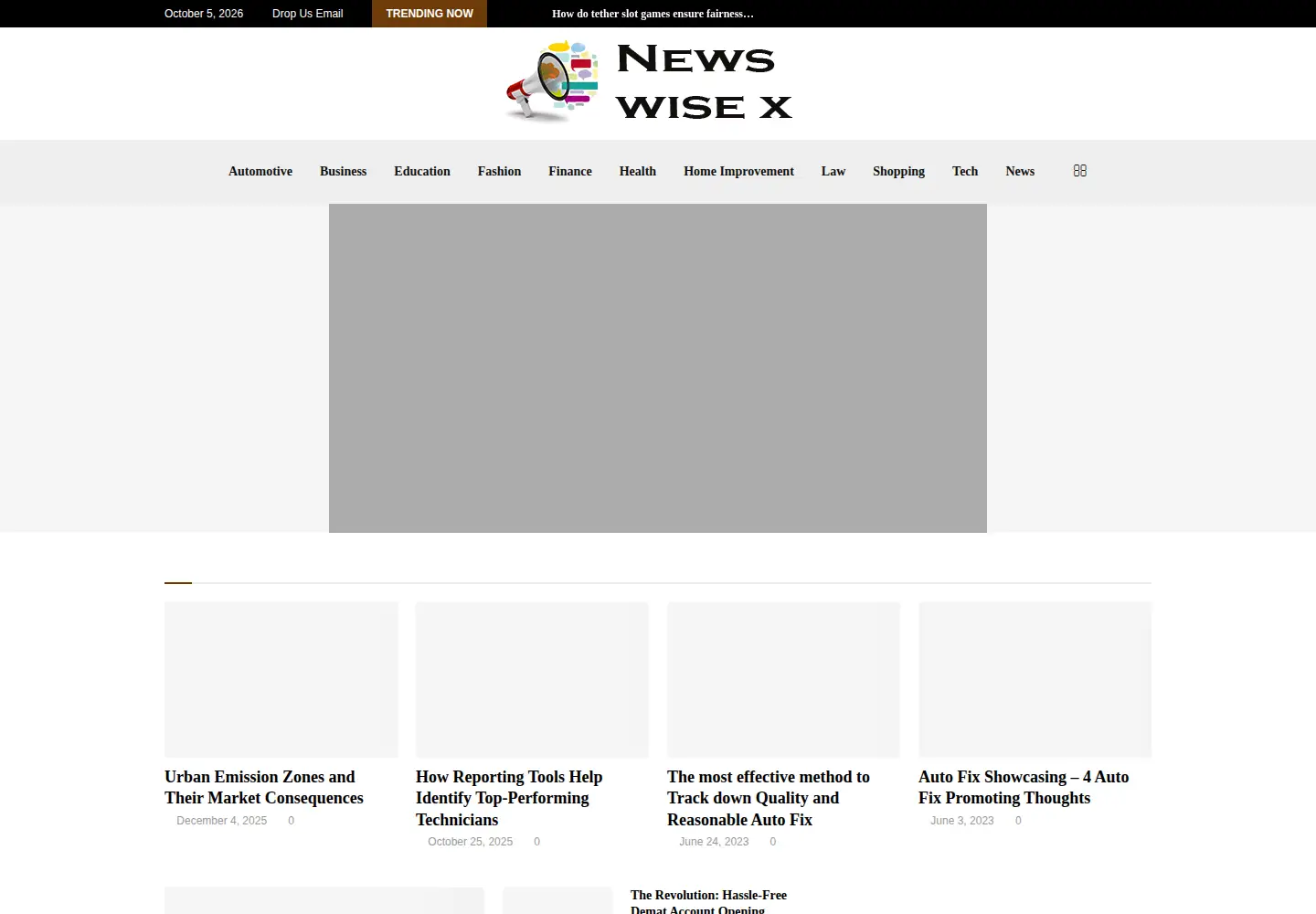
Task: Open the Automotive category
Action: click(260, 171)
